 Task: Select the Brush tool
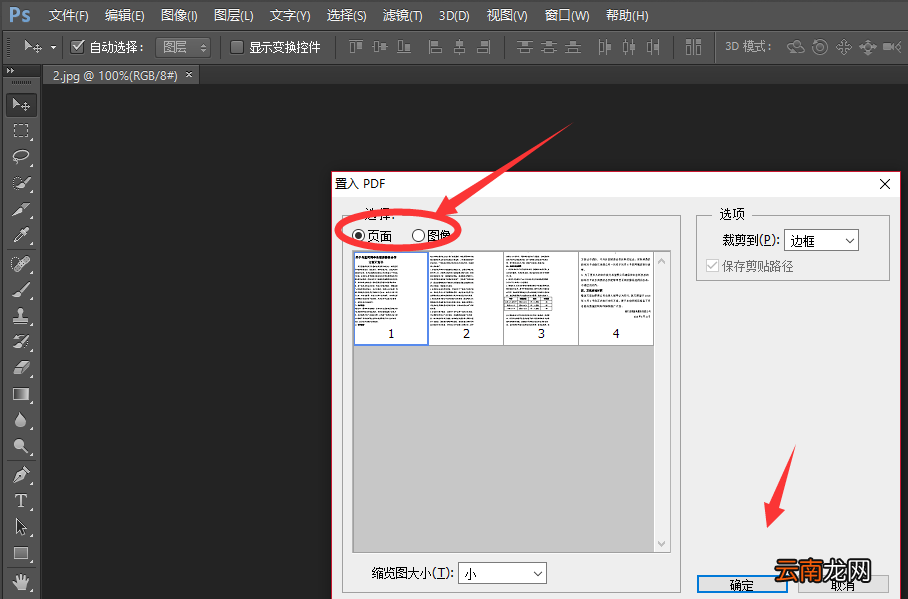(21, 290)
